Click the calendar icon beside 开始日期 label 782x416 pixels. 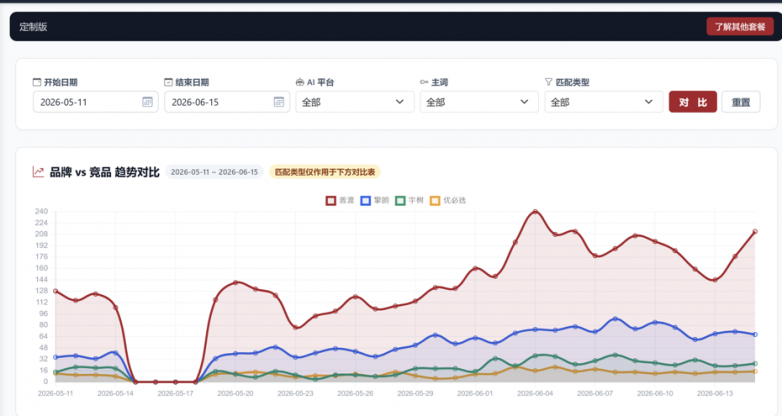click(37, 82)
